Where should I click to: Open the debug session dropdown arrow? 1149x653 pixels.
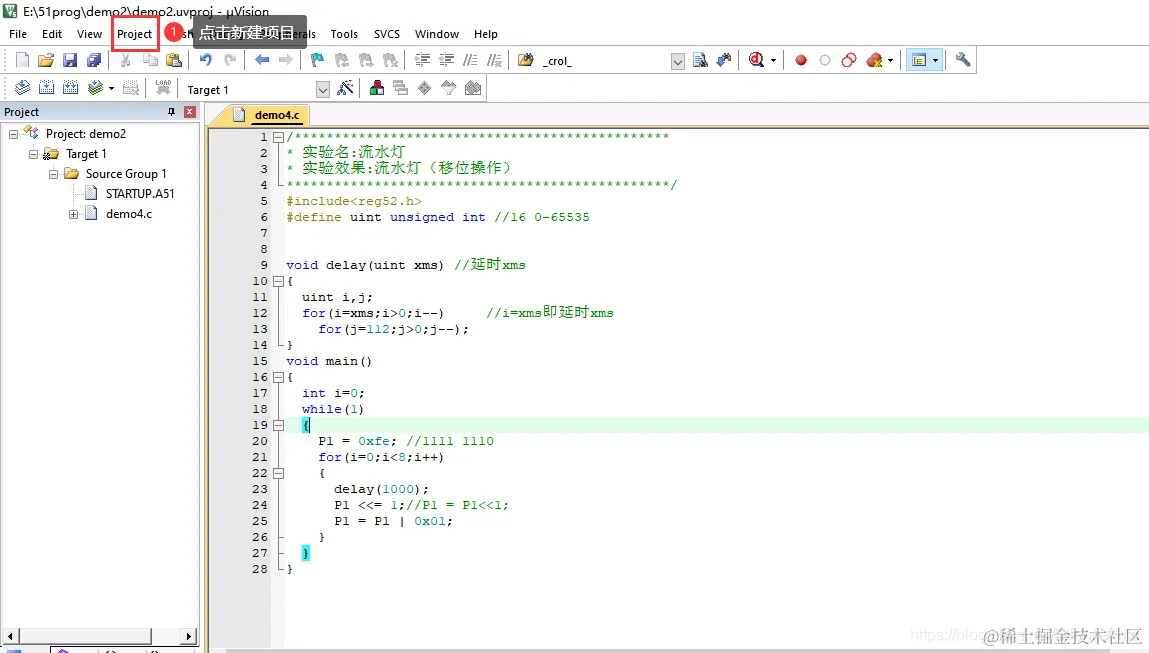[773, 60]
